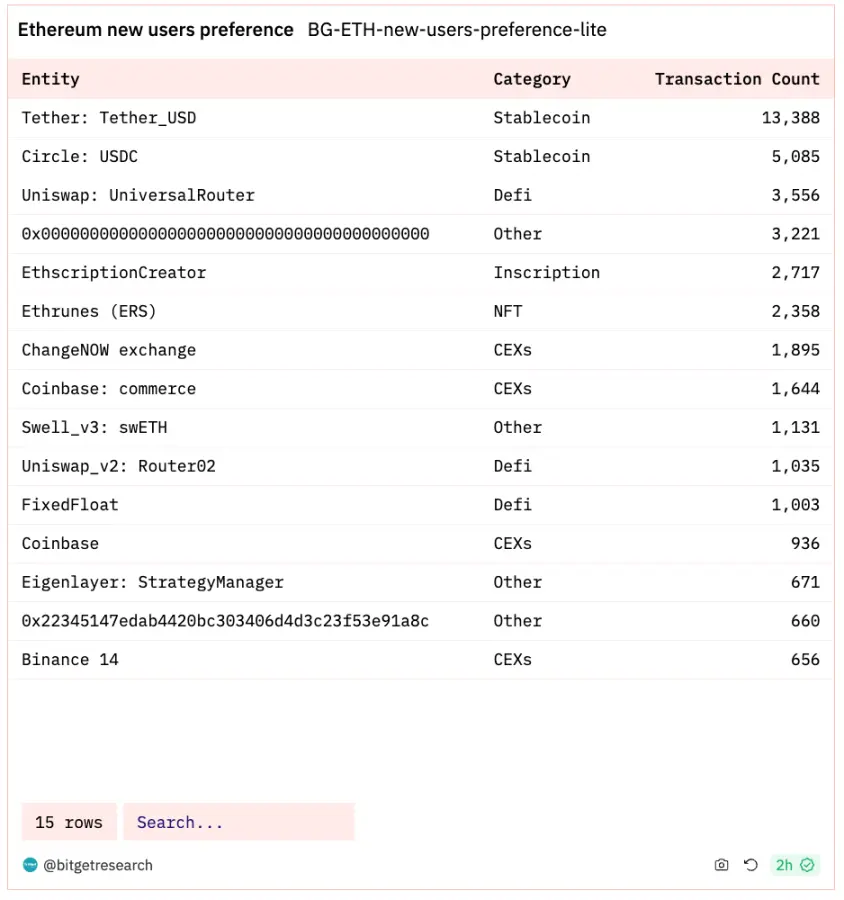Click the Binance 14 entity cell
Screen dimensions: 844x900
coord(70,660)
